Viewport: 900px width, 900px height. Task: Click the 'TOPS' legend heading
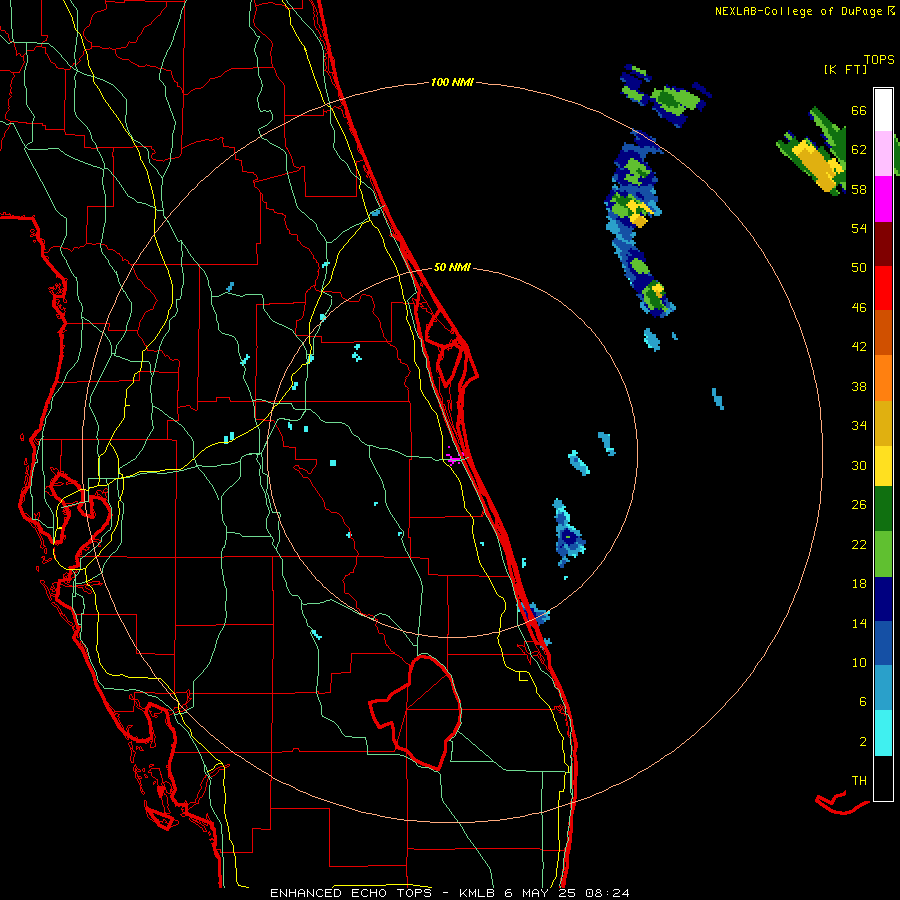coord(879,60)
